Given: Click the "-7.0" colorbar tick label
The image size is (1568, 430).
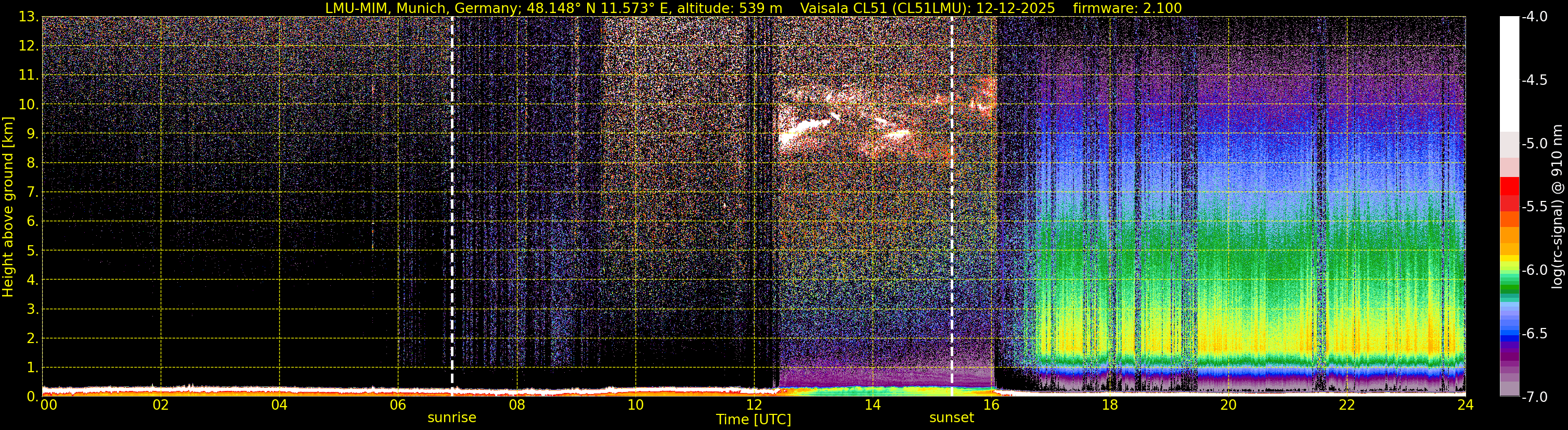Looking at the screenshot, I should pyautogui.click(x=1535, y=397).
